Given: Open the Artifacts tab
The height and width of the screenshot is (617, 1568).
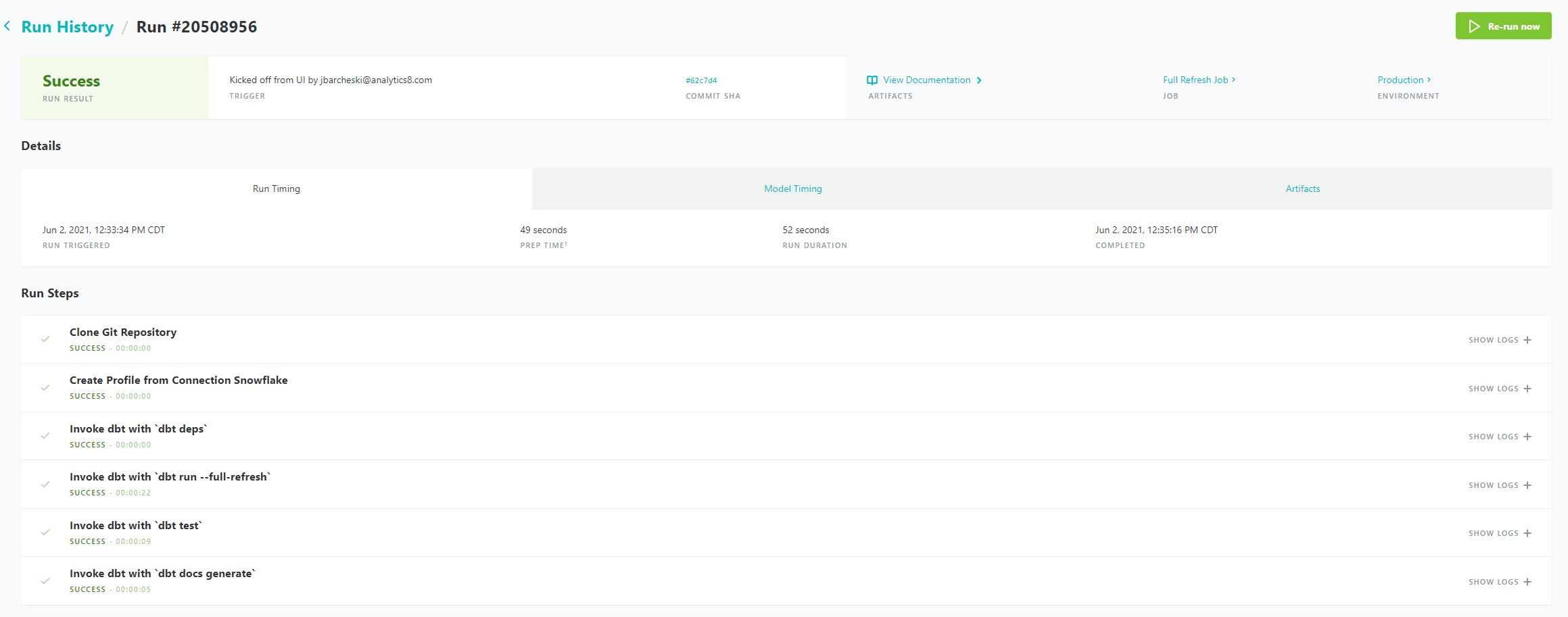Looking at the screenshot, I should point(1302,189).
